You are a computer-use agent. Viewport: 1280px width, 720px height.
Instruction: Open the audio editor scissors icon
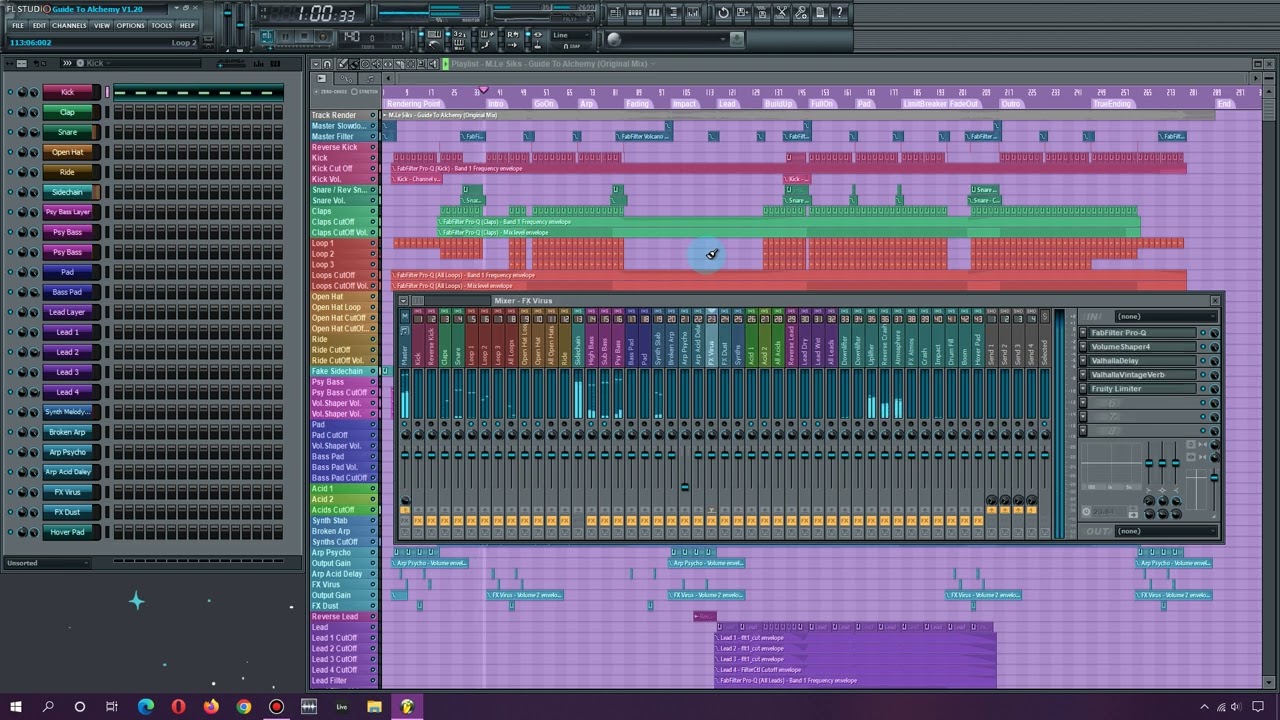click(781, 13)
